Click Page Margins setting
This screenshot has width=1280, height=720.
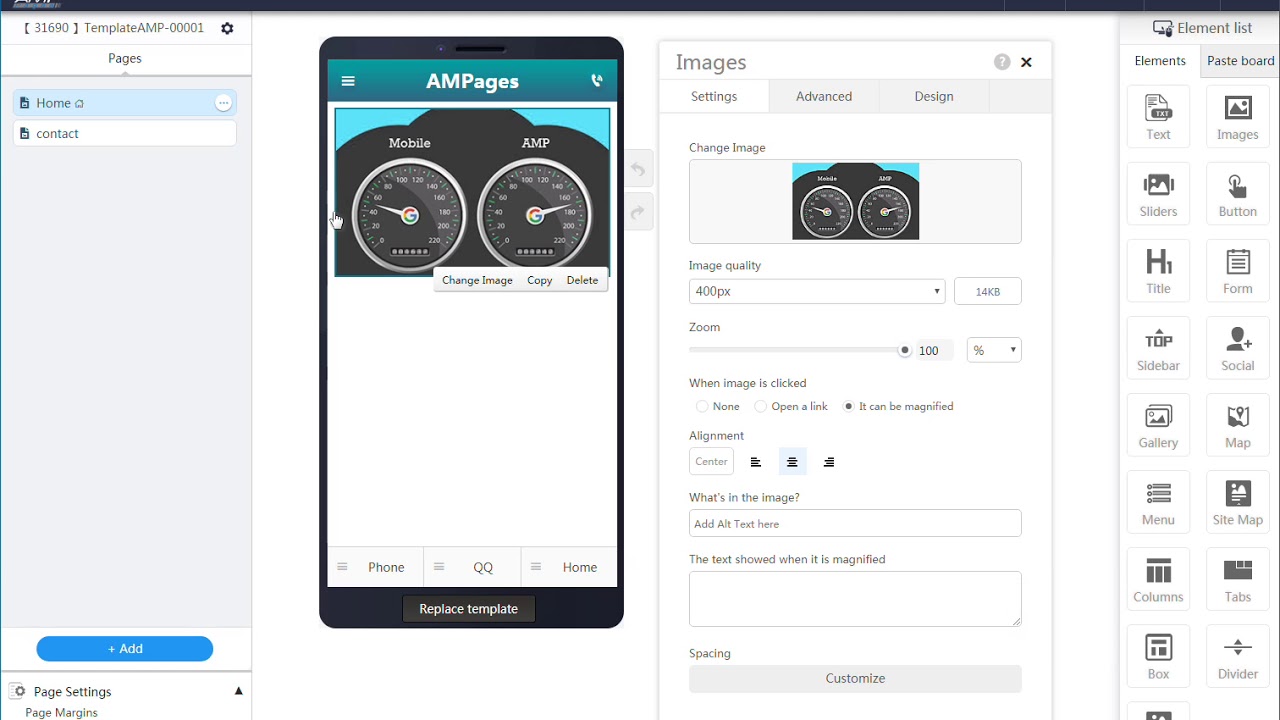(61, 713)
